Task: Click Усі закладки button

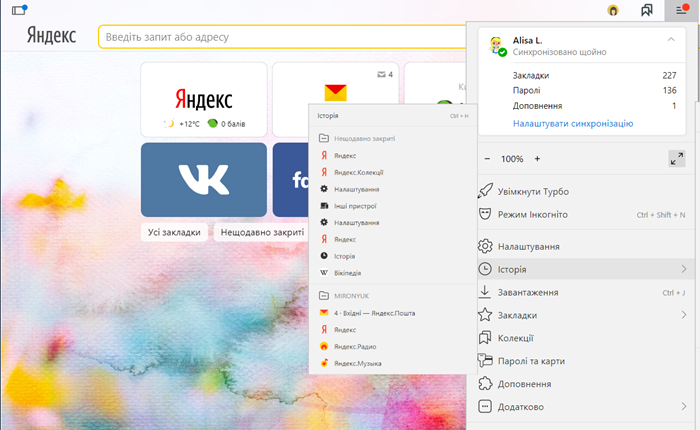Action: click(x=174, y=232)
